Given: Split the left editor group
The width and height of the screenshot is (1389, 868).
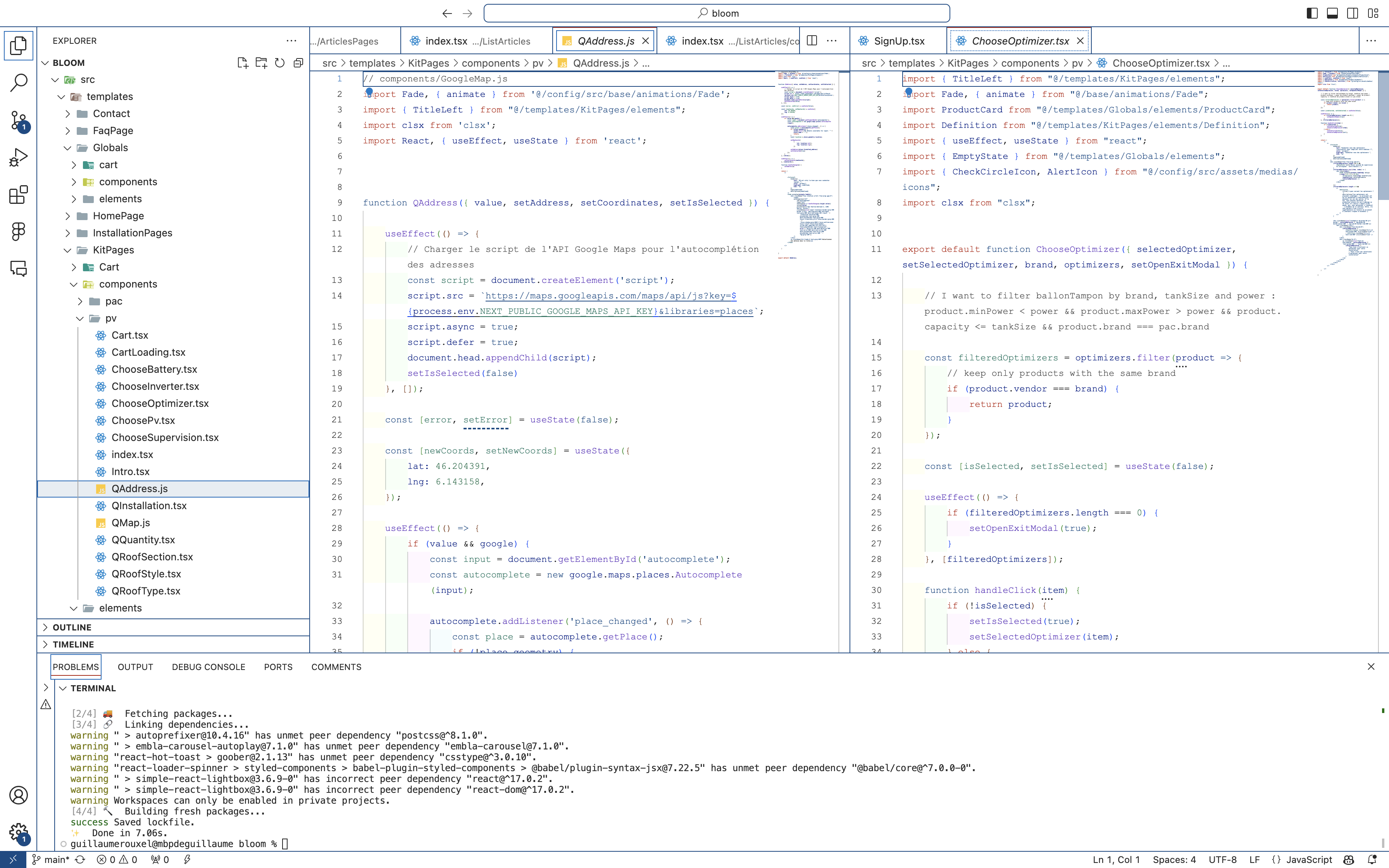Looking at the screenshot, I should 812,41.
